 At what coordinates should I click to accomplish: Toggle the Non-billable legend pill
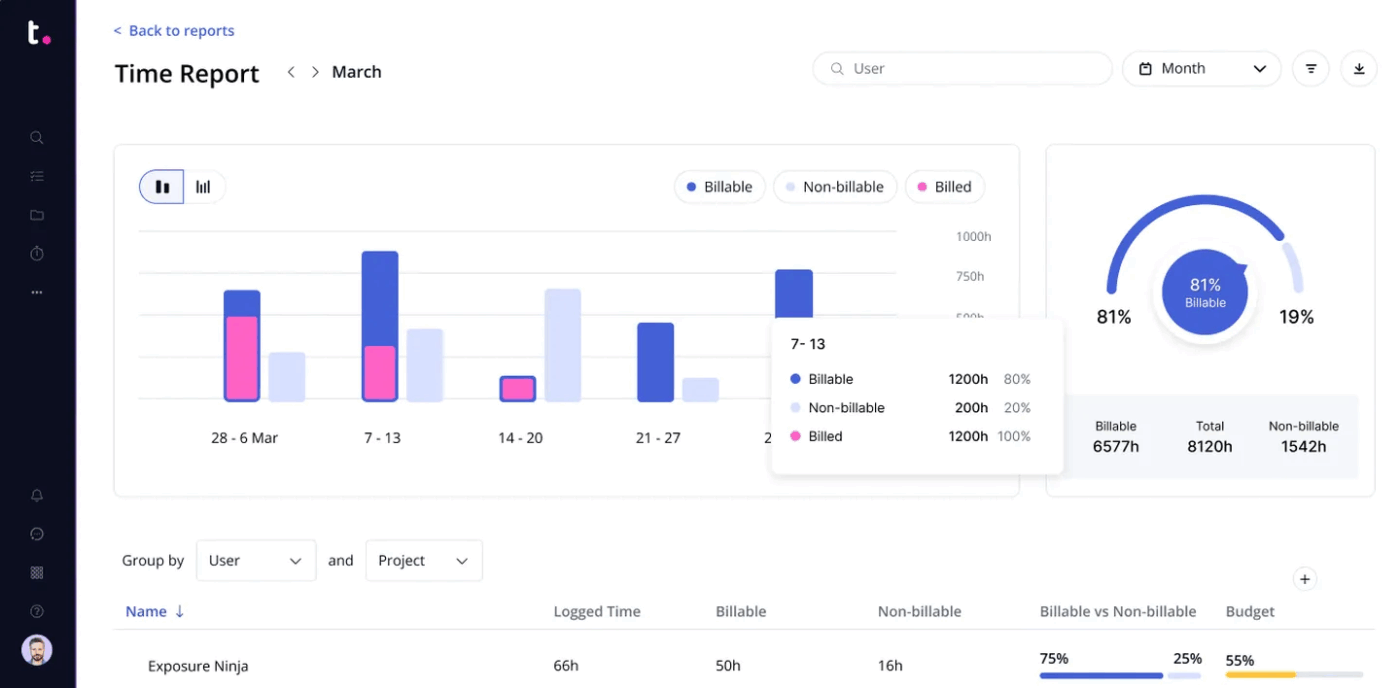pos(834,186)
